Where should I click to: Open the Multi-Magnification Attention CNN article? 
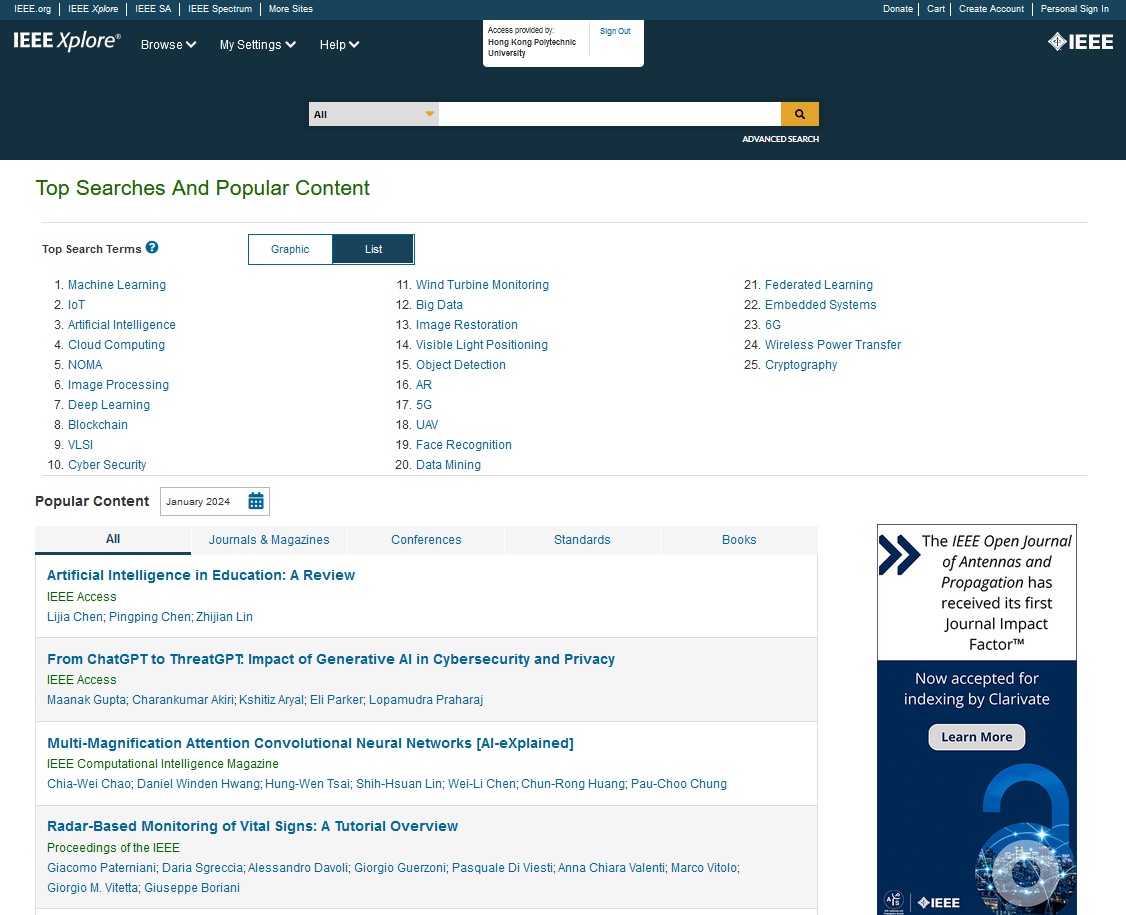[310, 743]
